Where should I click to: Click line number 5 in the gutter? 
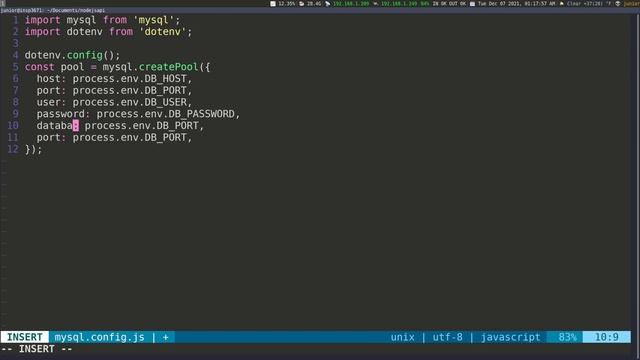[16, 67]
